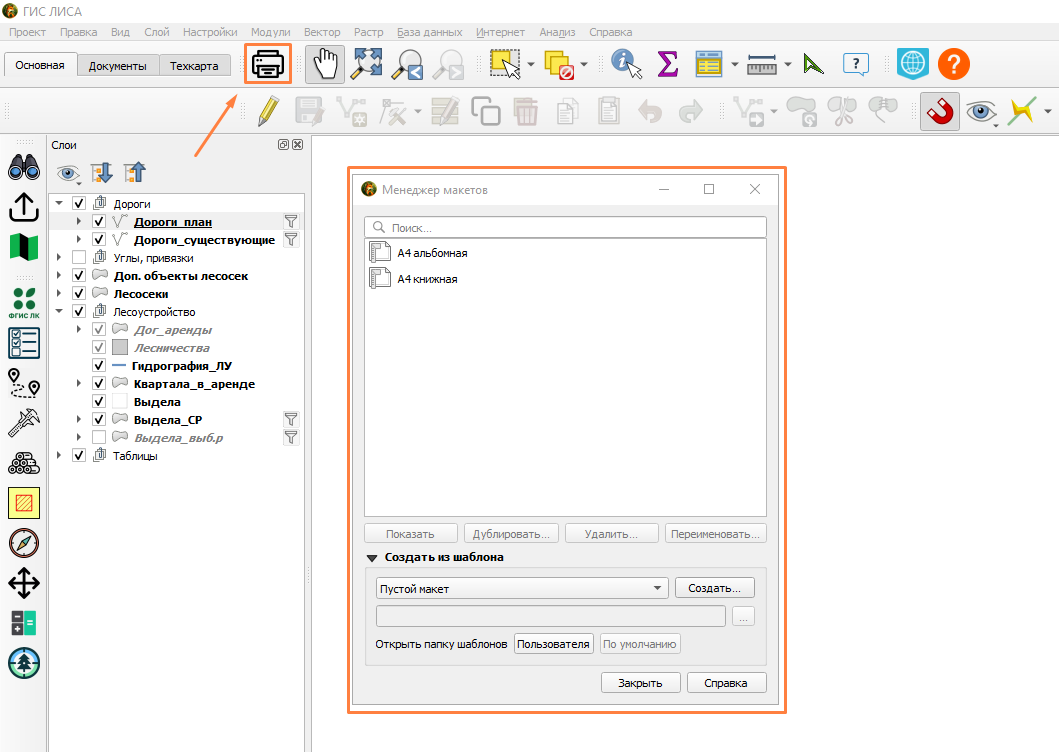Collapse the Лесоустройство group

(x=59, y=311)
